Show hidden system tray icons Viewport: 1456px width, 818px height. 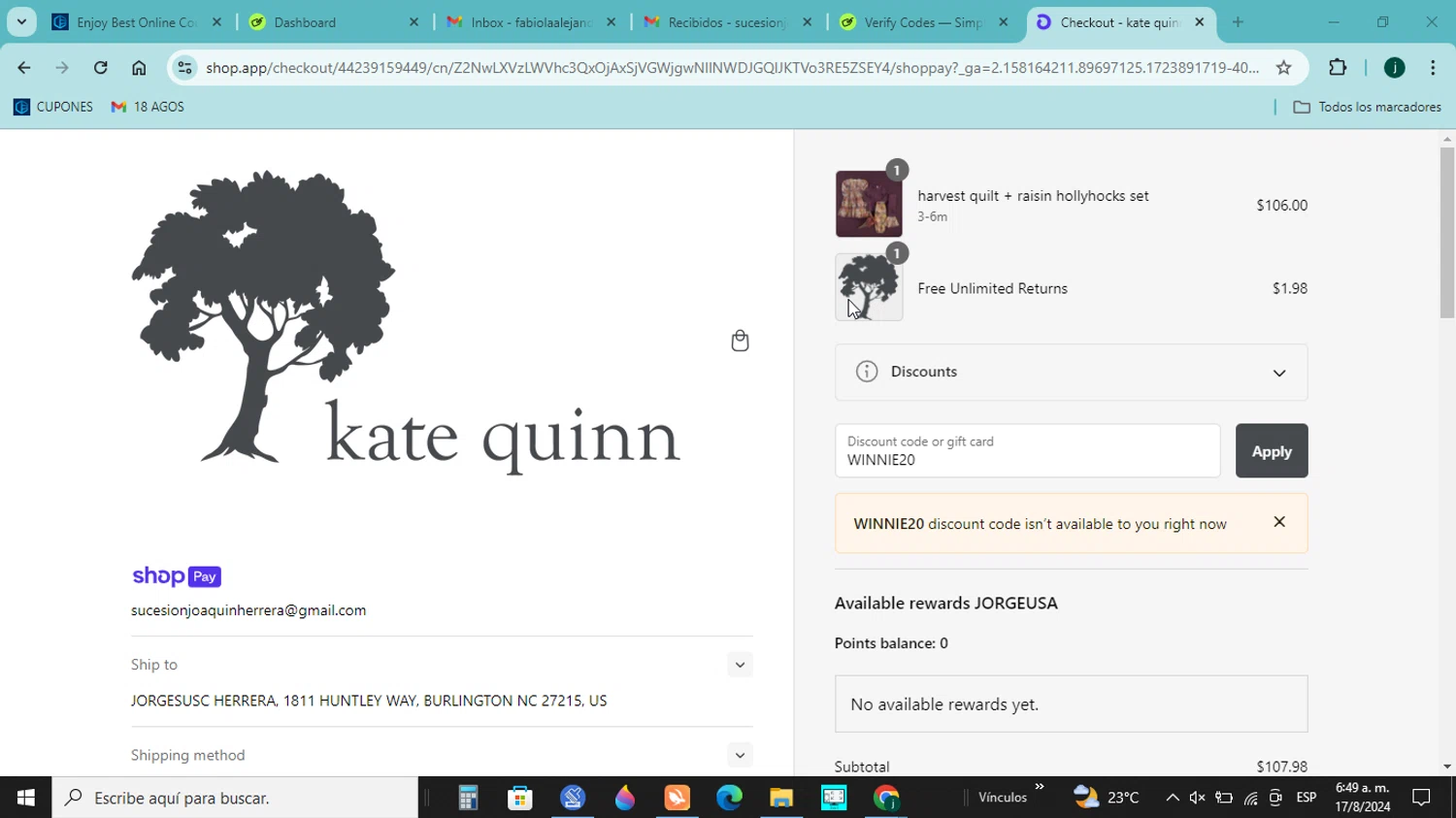1173,798
